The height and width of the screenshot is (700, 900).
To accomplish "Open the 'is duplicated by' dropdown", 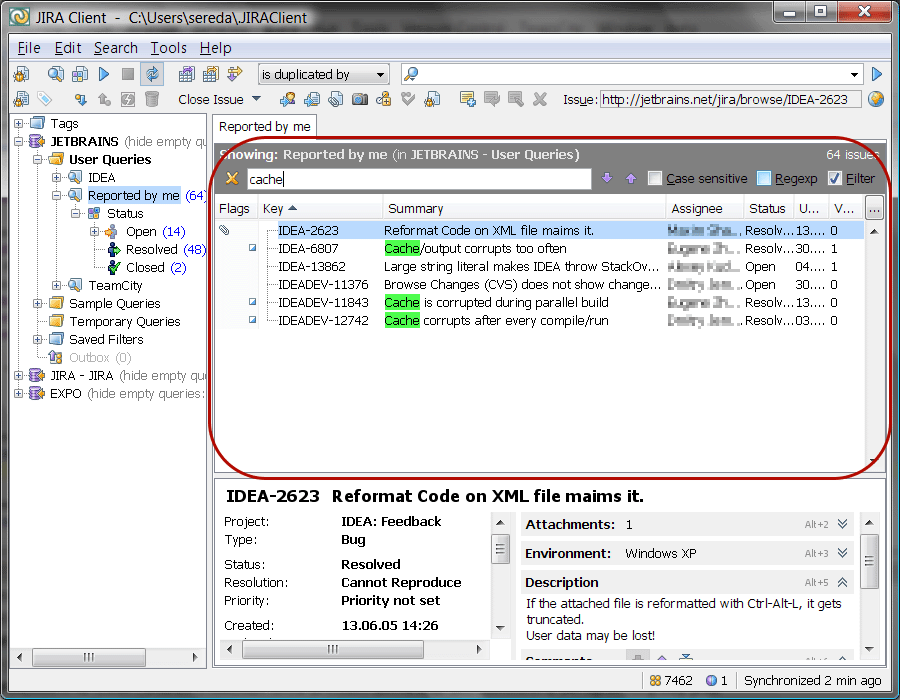I will point(381,74).
